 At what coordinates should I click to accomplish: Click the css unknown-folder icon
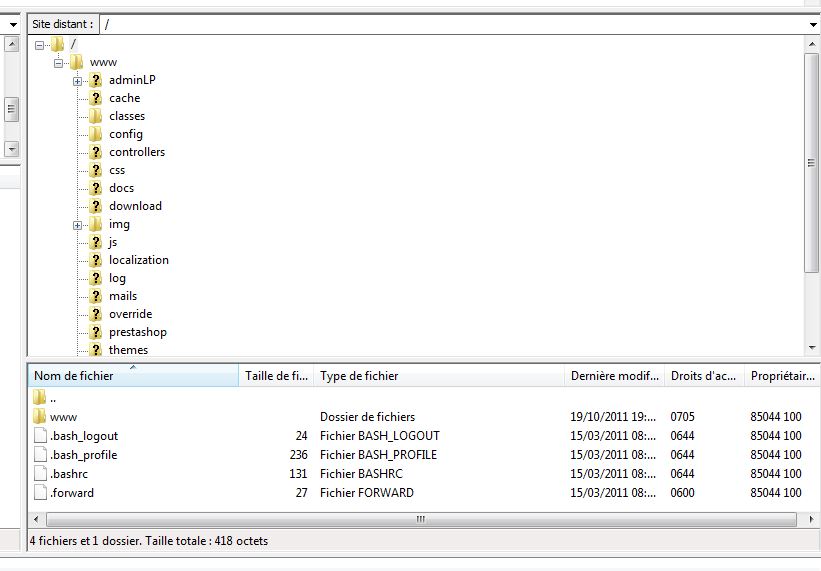(95, 170)
